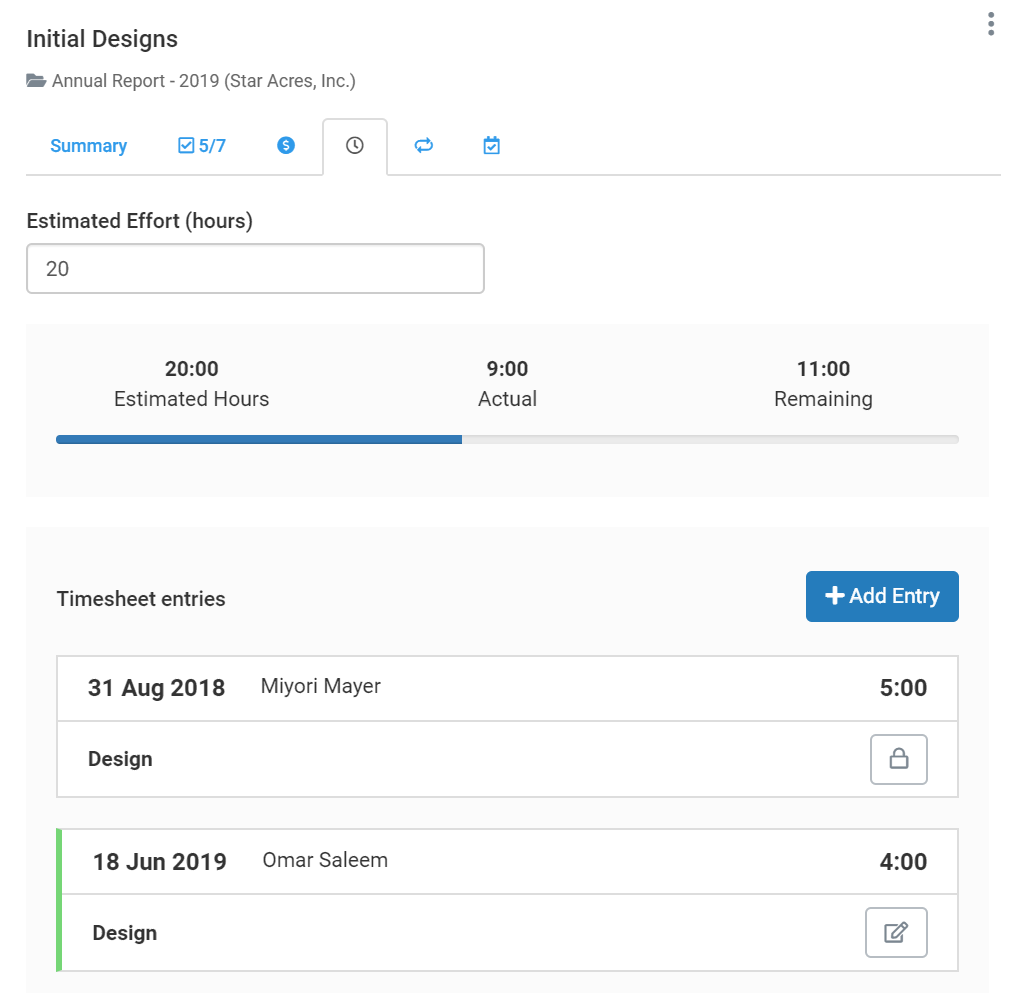This screenshot has width=1012, height=993.
Task: Click the 5:00 duration value
Action: pos(903,688)
